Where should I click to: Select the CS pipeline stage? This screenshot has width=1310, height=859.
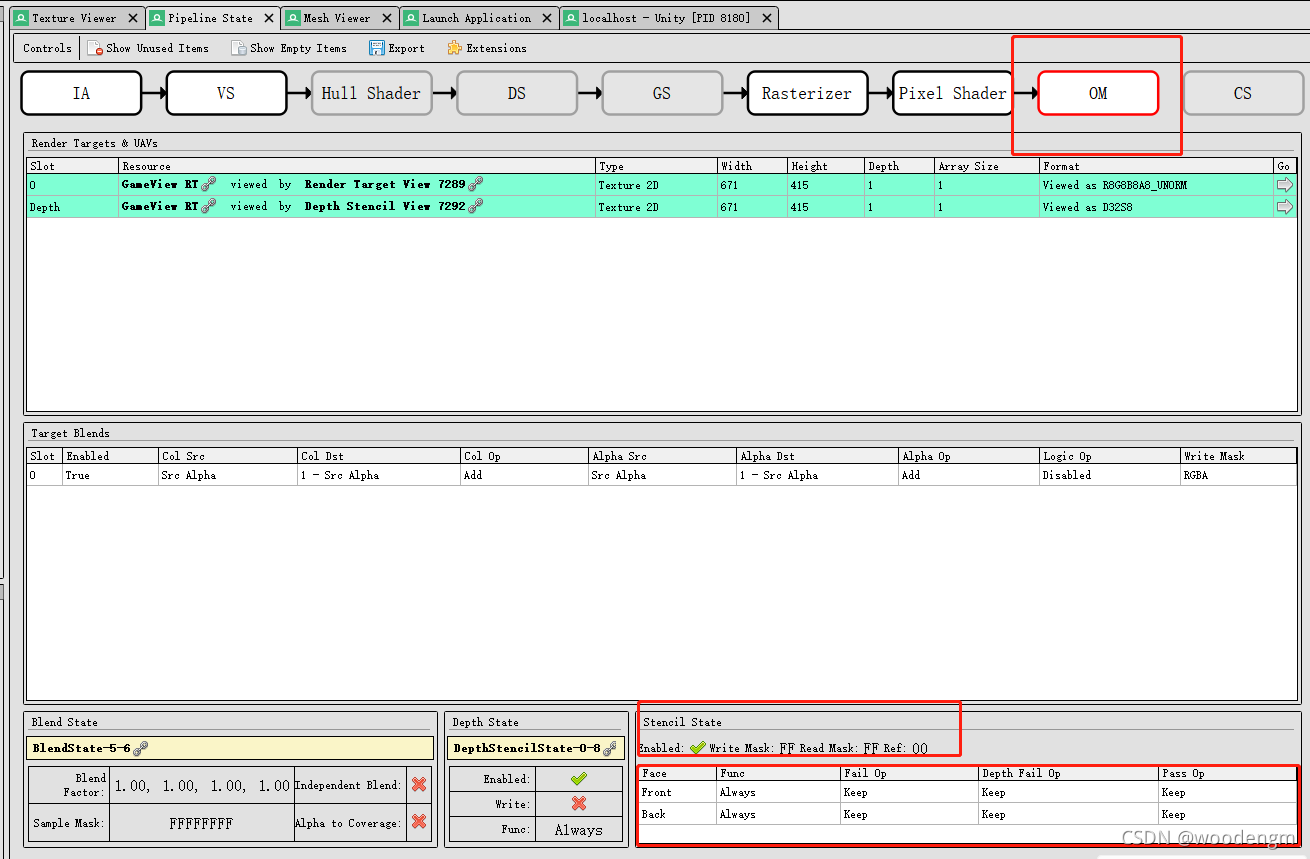tap(1243, 93)
